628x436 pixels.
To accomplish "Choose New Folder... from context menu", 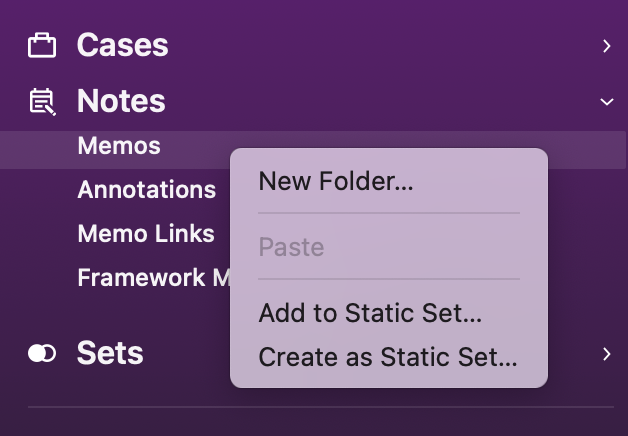I will [336, 181].
